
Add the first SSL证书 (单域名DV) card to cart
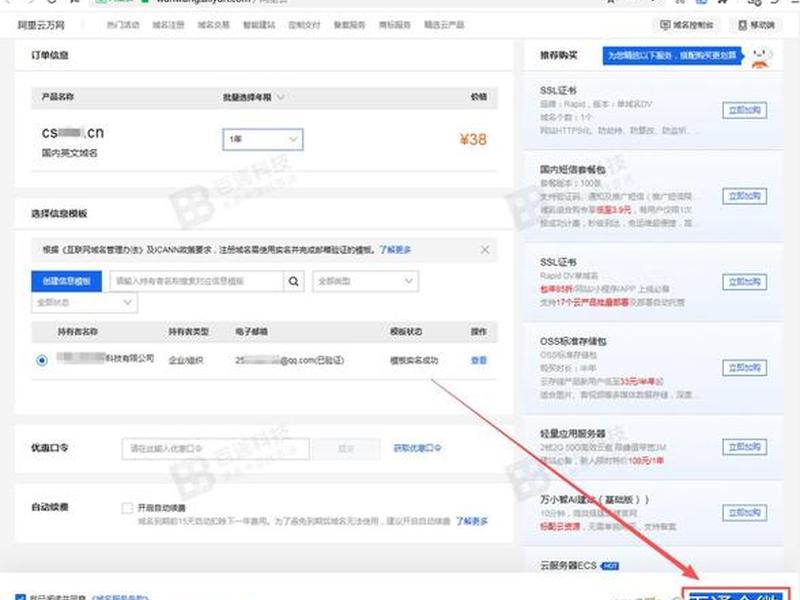[x=744, y=110]
